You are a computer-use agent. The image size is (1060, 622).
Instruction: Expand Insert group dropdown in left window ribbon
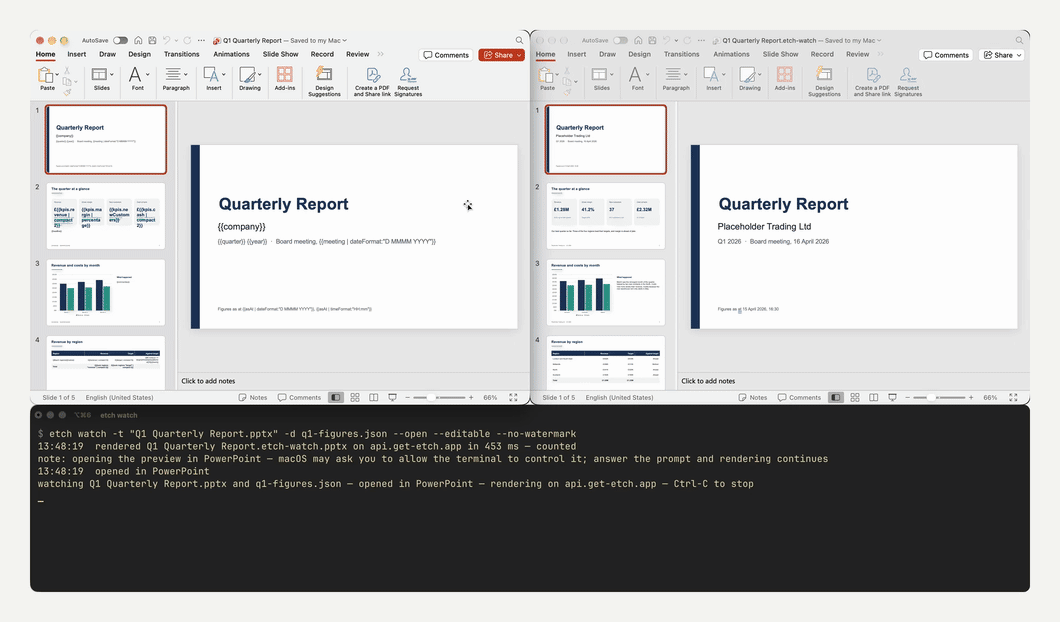tap(224, 74)
